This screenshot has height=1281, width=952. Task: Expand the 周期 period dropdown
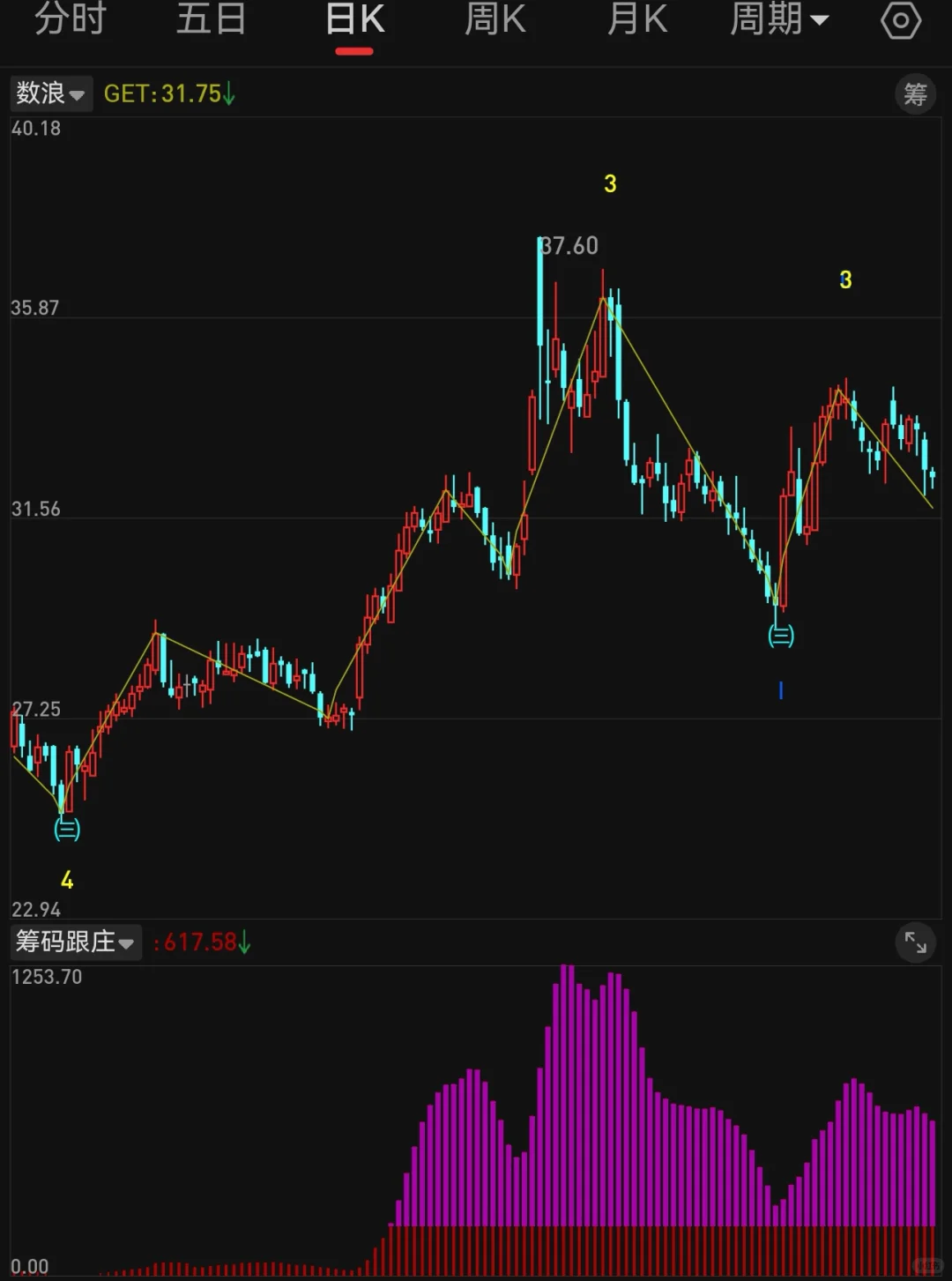coord(779,19)
